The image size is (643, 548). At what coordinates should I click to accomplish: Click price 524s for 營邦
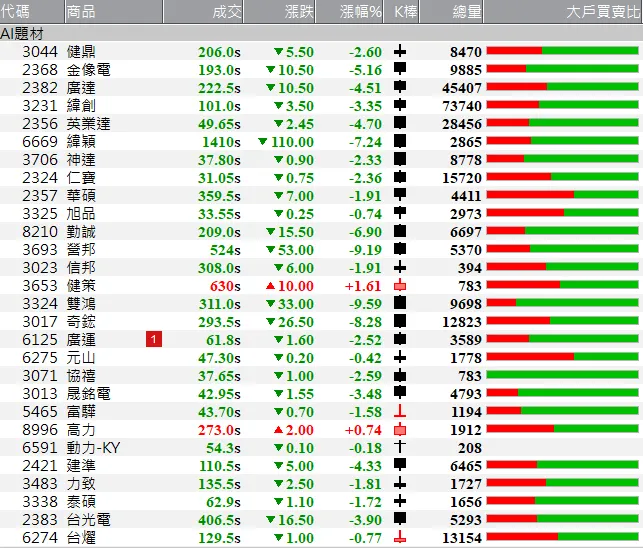pyautogui.click(x=225, y=250)
